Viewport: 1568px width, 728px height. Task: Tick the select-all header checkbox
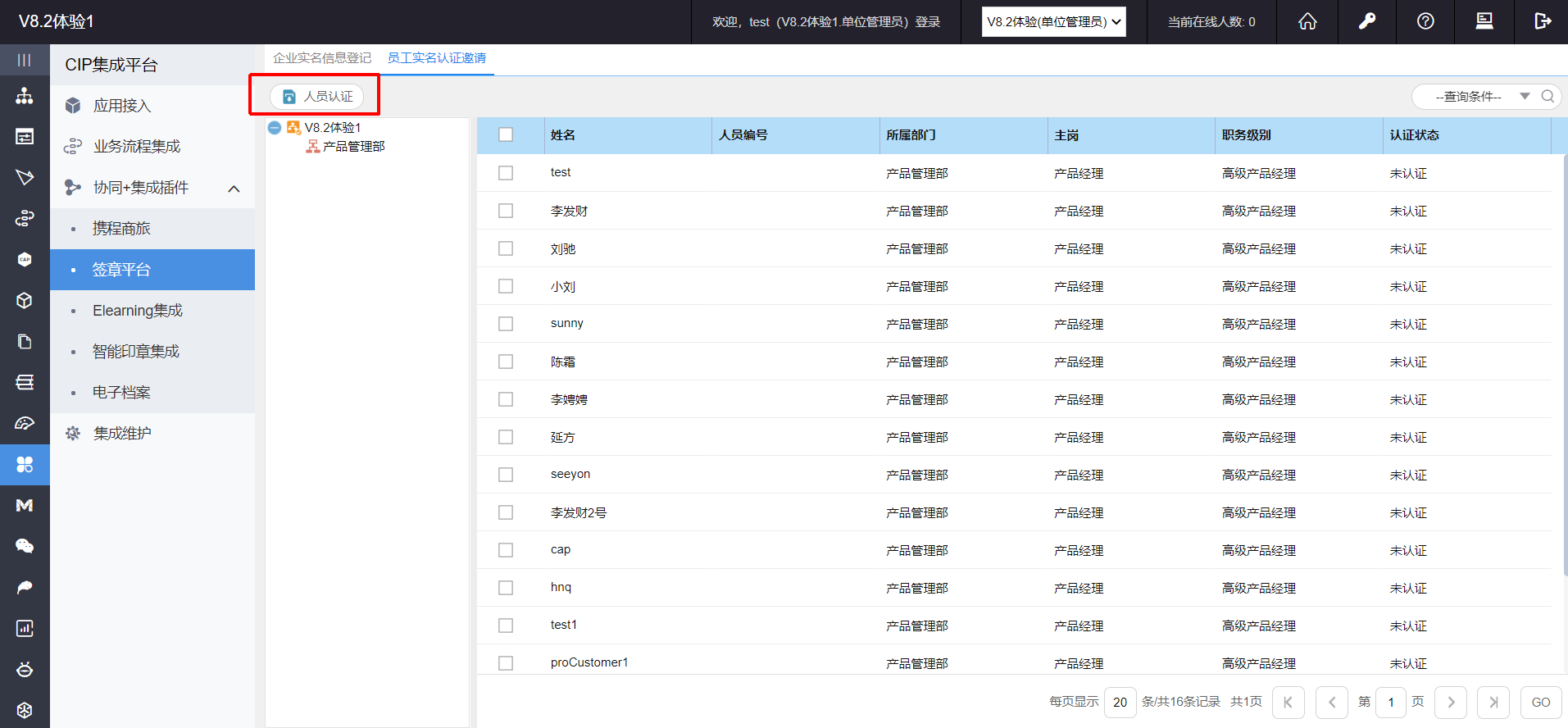(506, 134)
